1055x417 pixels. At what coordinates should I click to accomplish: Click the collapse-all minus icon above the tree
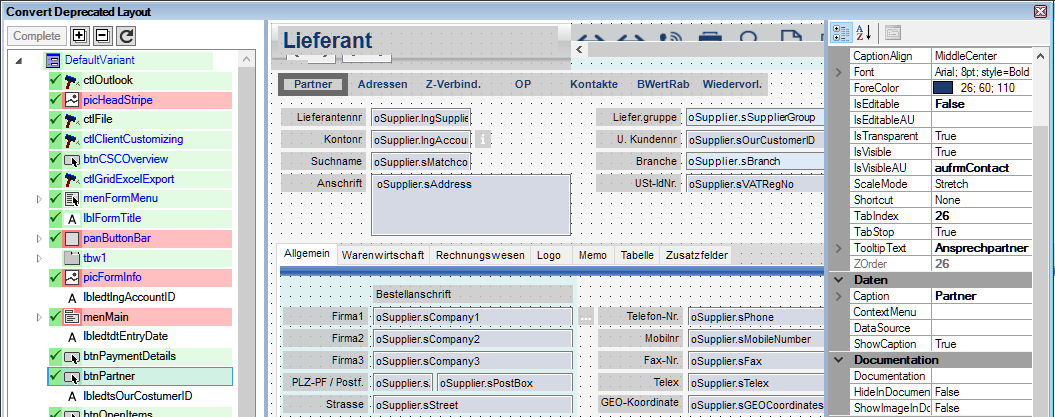[x=102, y=36]
